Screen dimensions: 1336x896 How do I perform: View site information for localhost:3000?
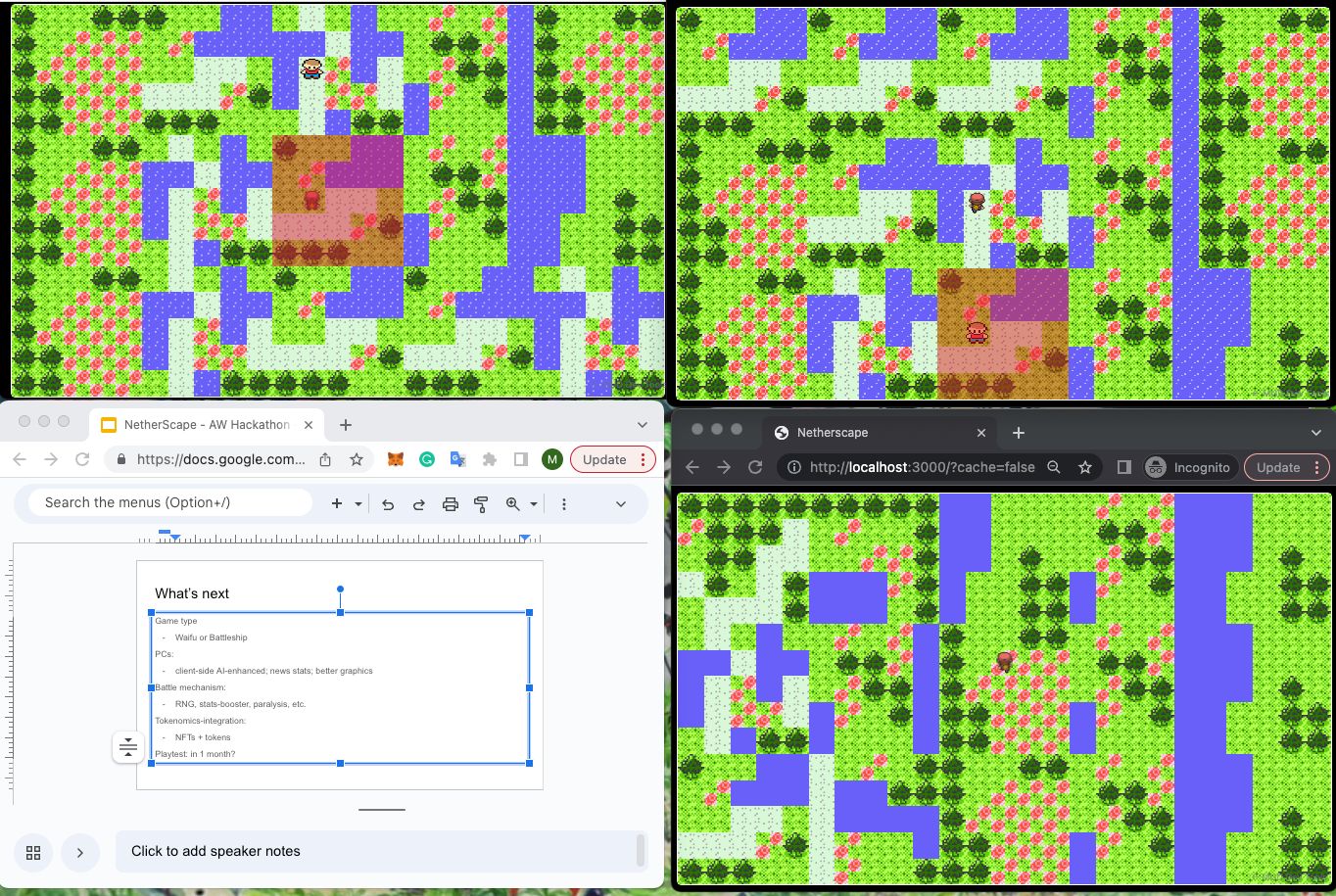794,467
